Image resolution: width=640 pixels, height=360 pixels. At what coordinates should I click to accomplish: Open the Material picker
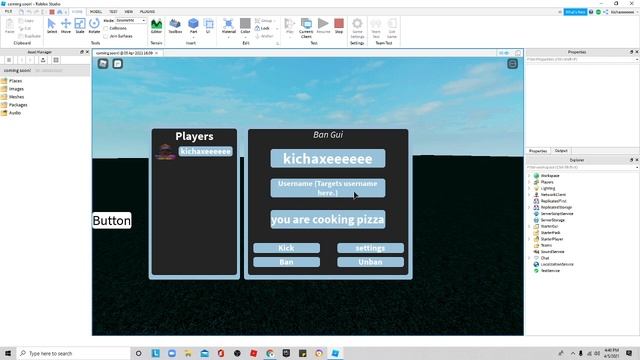[x=229, y=26]
